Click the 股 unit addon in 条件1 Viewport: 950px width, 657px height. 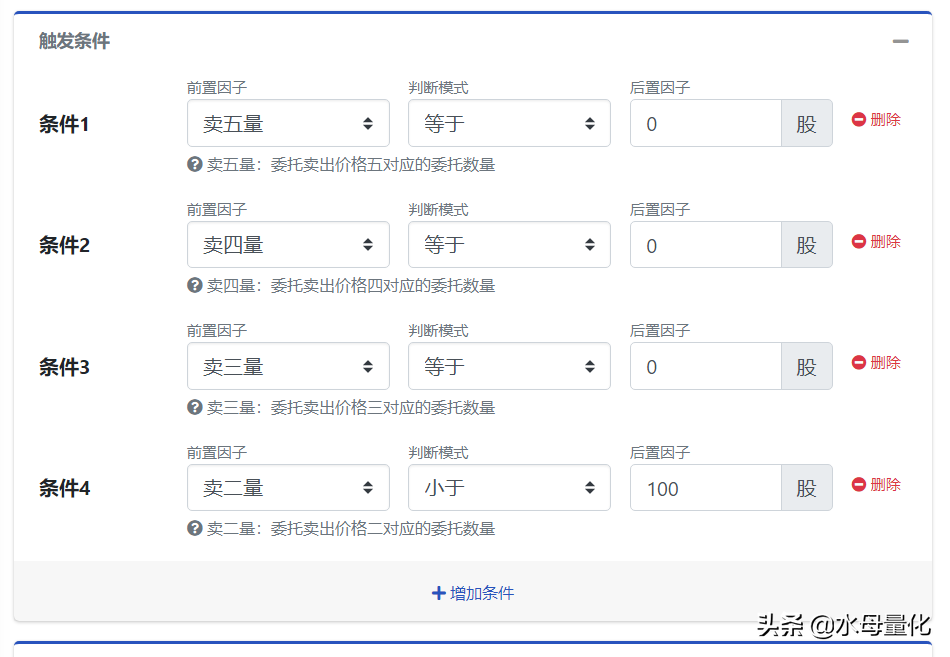point(806,124)
